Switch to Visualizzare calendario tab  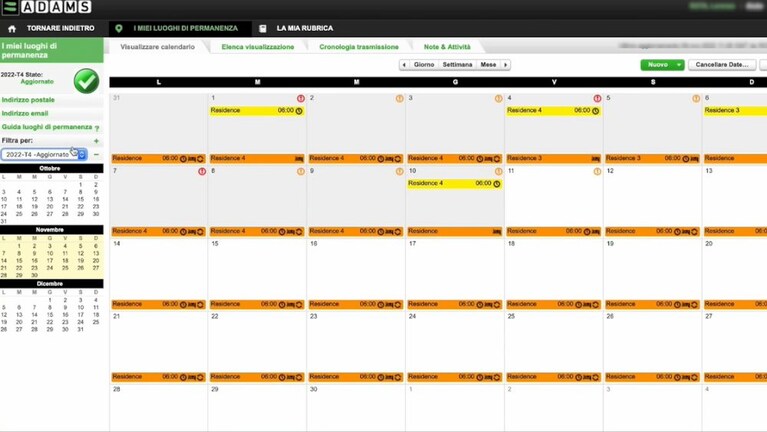pyautogui.click(x=158, y=47)
